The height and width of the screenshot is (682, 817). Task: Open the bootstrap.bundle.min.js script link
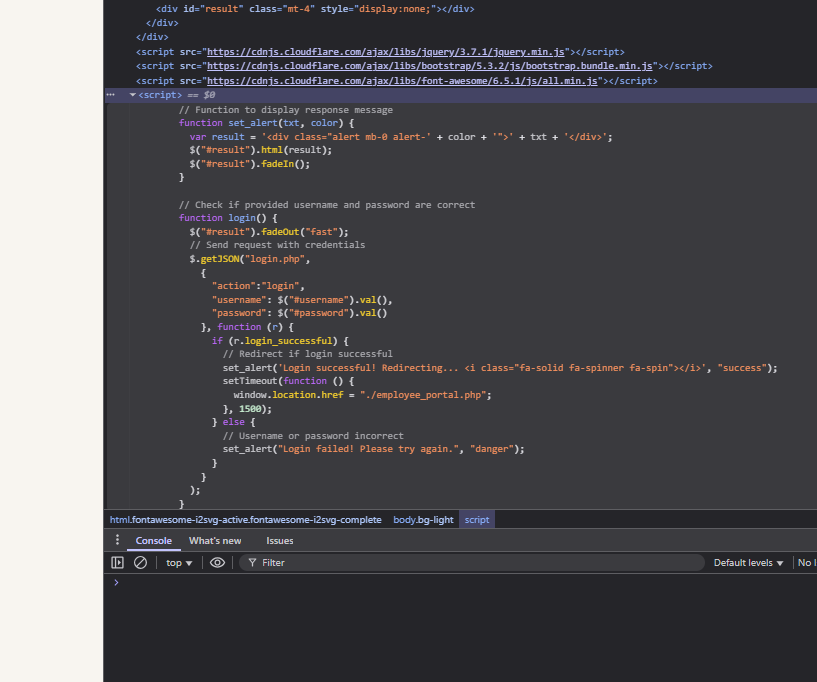point(430,66)
